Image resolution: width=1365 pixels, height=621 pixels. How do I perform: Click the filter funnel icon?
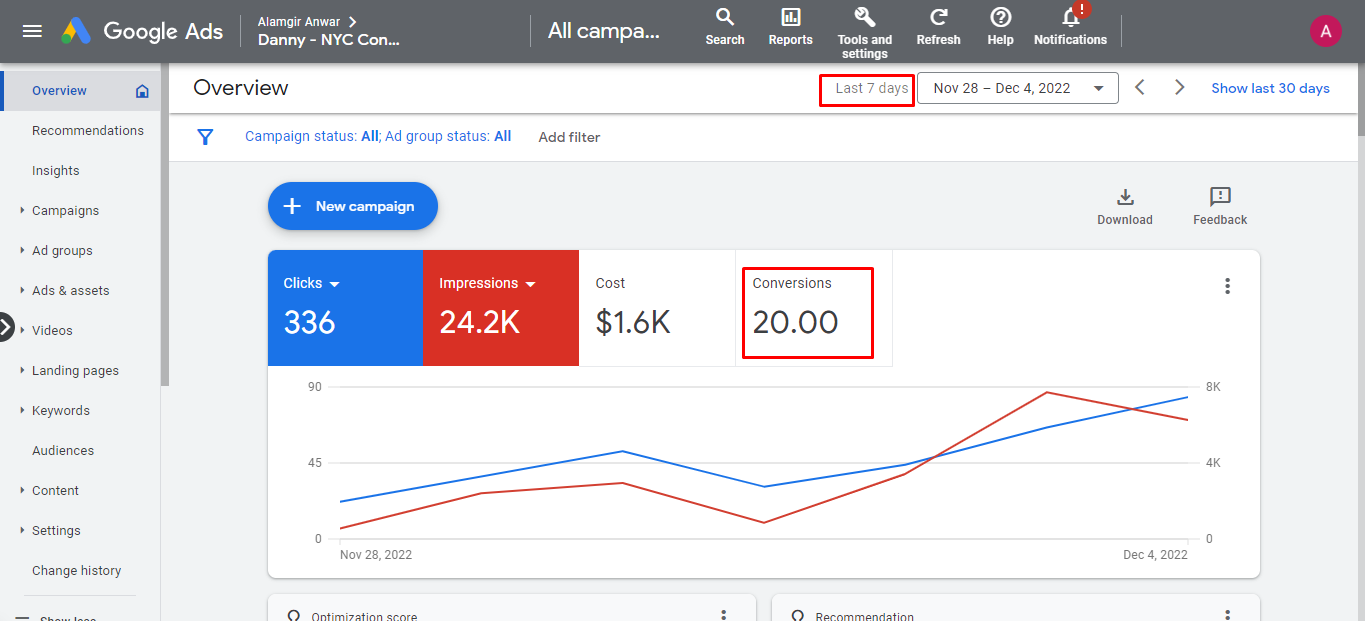click(x=205, y=137)
